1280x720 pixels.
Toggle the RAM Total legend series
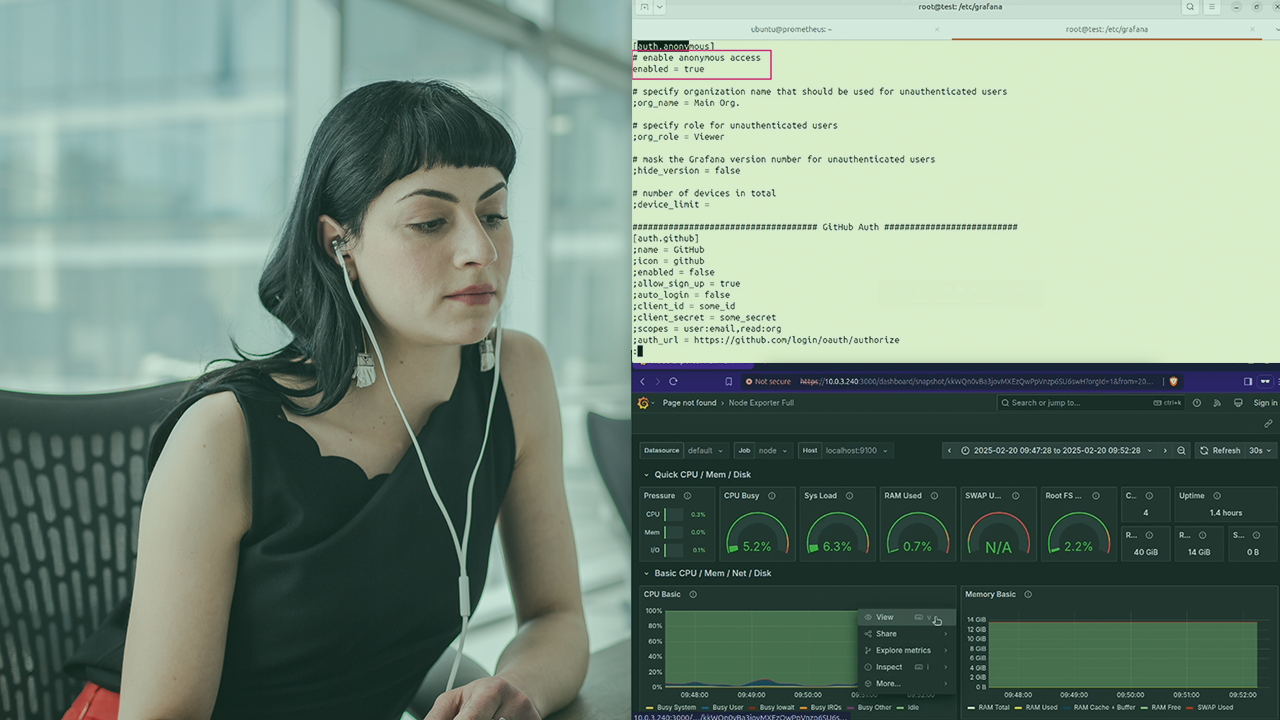988,707
